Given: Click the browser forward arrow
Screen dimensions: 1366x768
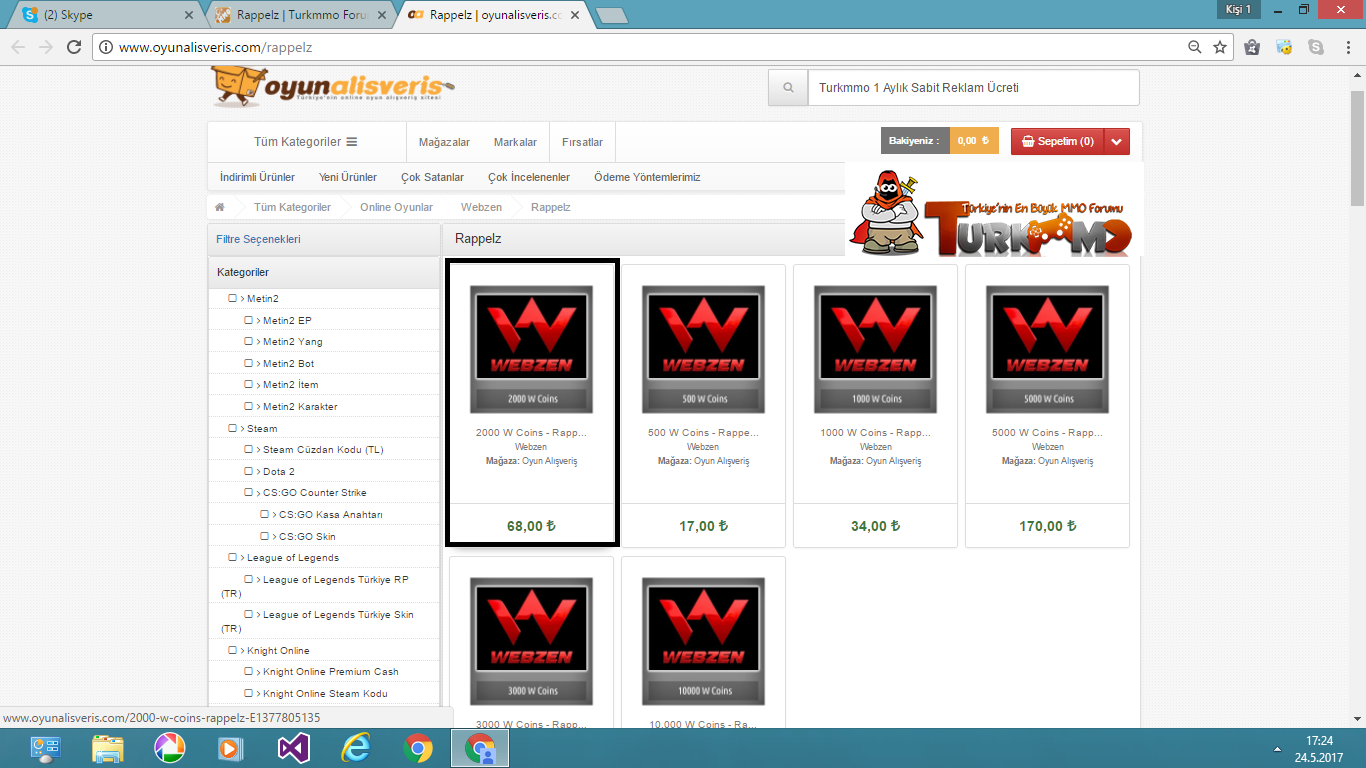Looking at the screenshot, I should point(45,47).
